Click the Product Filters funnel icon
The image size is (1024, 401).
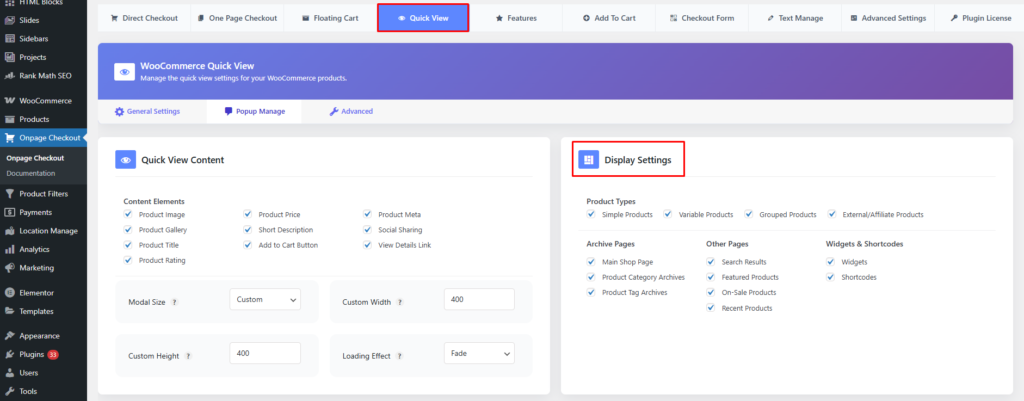coord(9,194)
